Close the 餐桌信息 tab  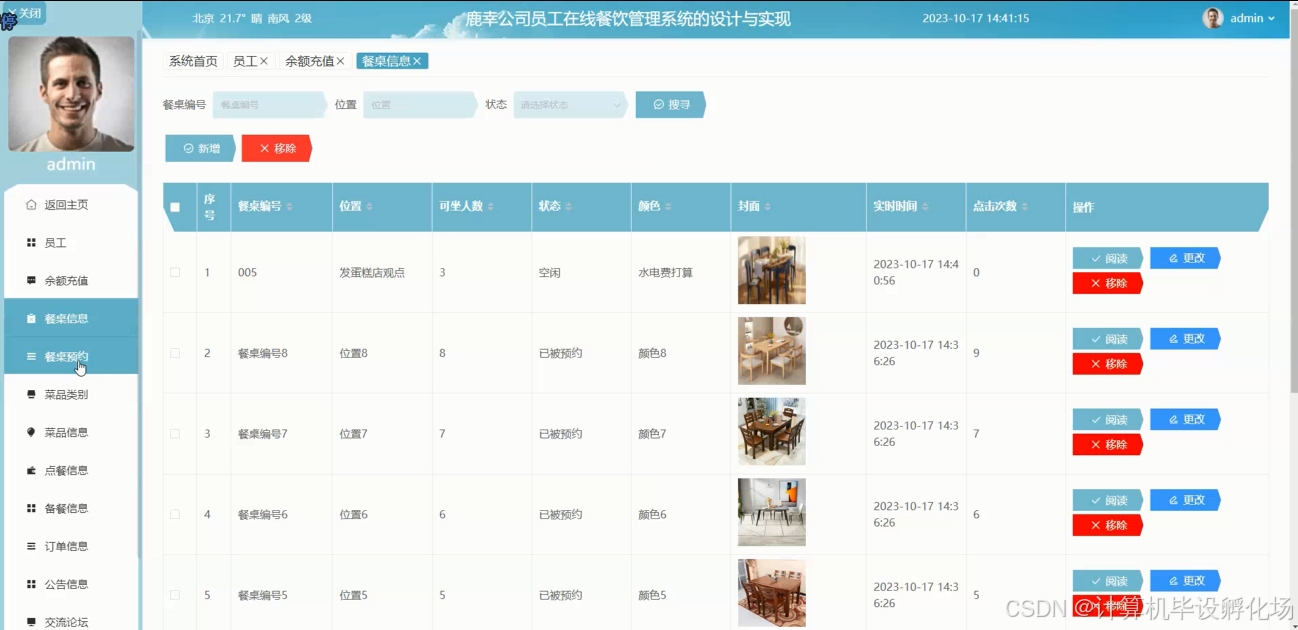pyautogui.click(x=418, y=61)
